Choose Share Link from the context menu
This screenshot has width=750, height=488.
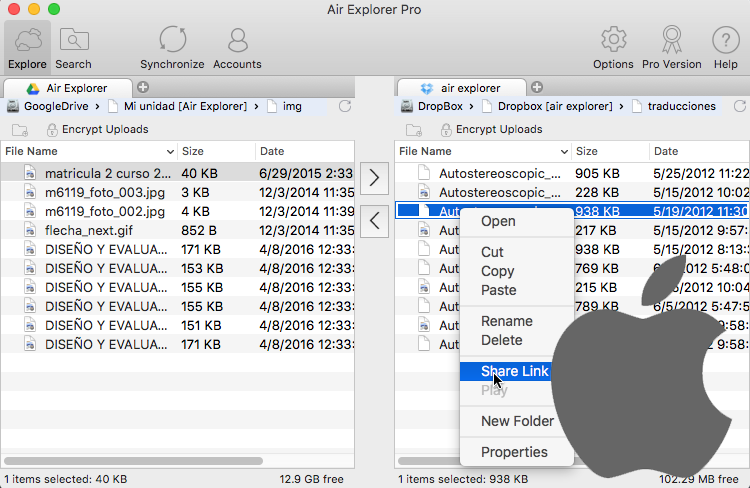tap(514, 371)
